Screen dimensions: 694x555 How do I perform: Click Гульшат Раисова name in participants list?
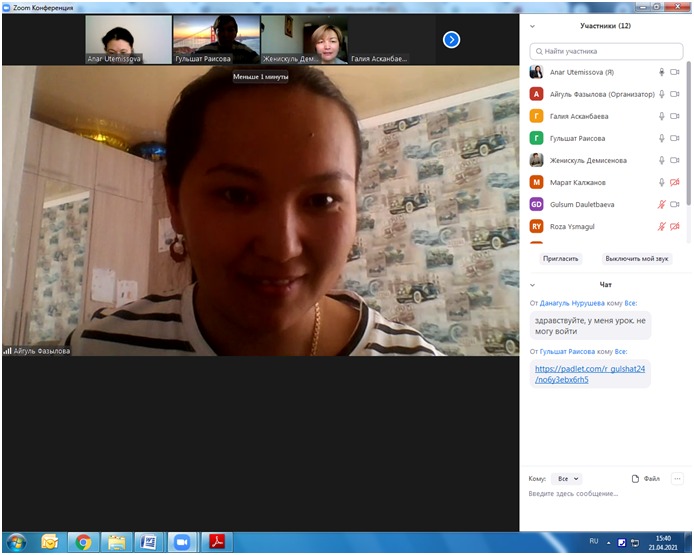577,139
